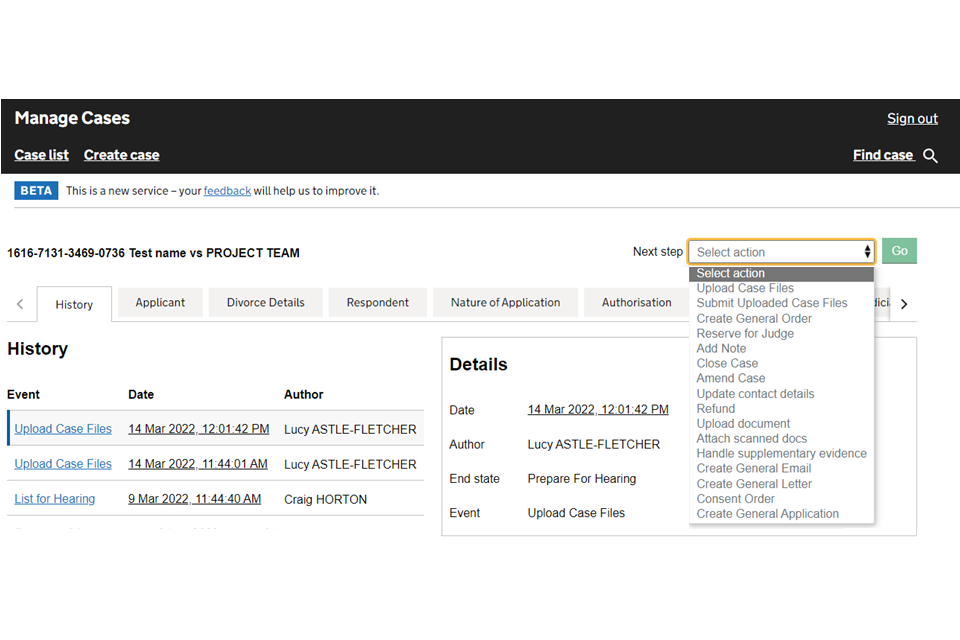Select the Refund action option
Screen dimensions: 960x640
(716, 408)
